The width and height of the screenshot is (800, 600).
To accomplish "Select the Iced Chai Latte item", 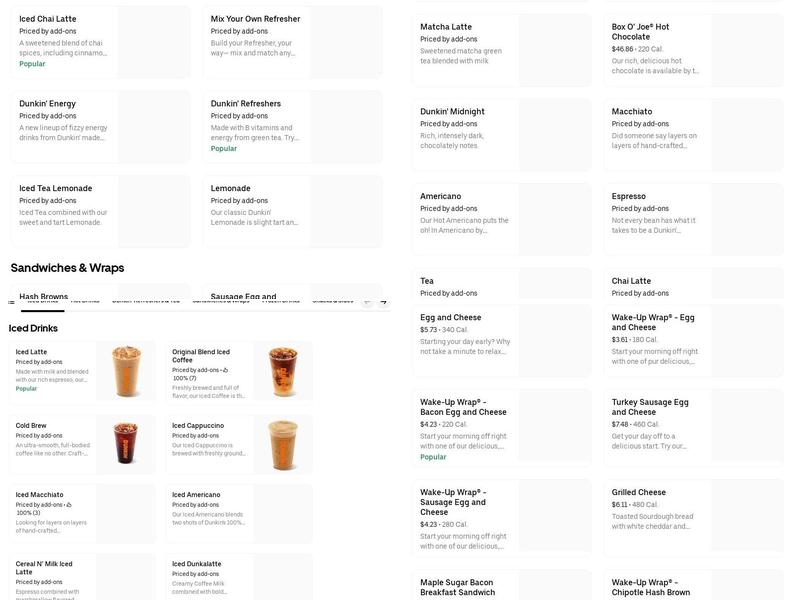I will click(95, 40).
